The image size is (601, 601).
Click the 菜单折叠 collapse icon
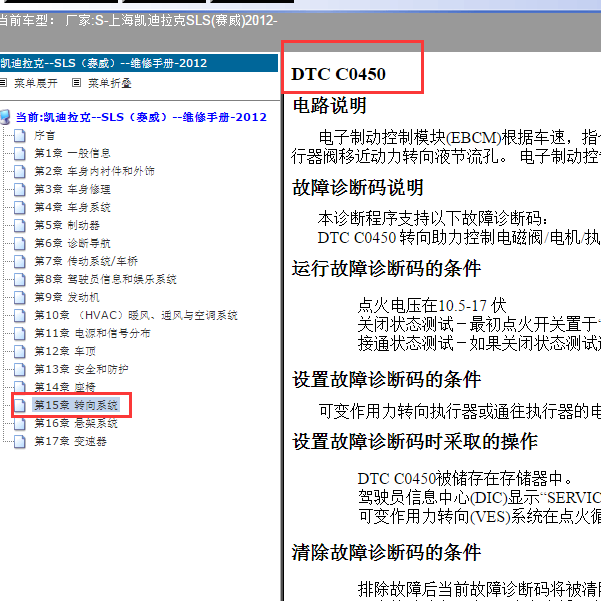pyautogui.click(x=77, y=82)
